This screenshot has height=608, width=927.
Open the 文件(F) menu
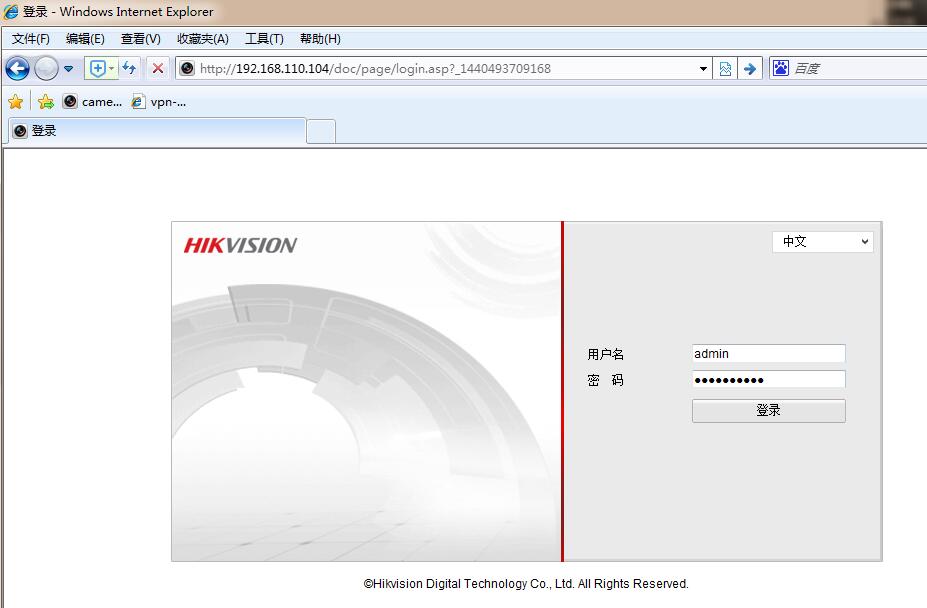click(31, 39)
